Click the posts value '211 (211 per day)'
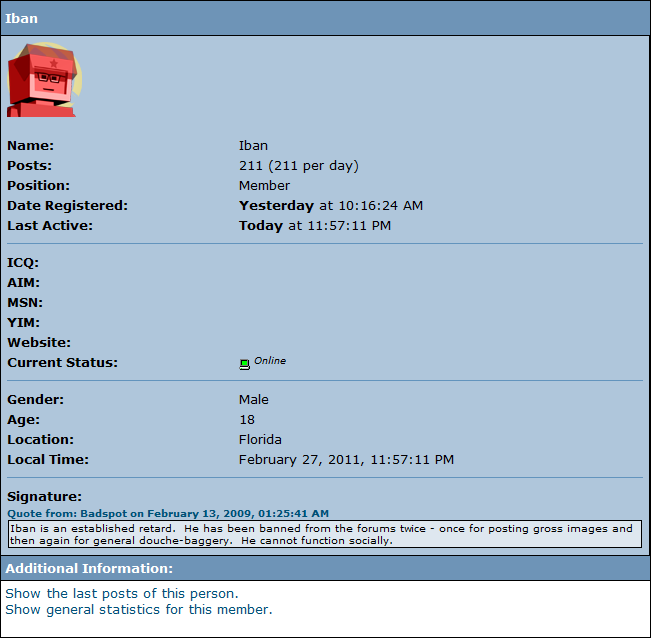The height and width of the screenshot is (638, 651). coord(299,166)
